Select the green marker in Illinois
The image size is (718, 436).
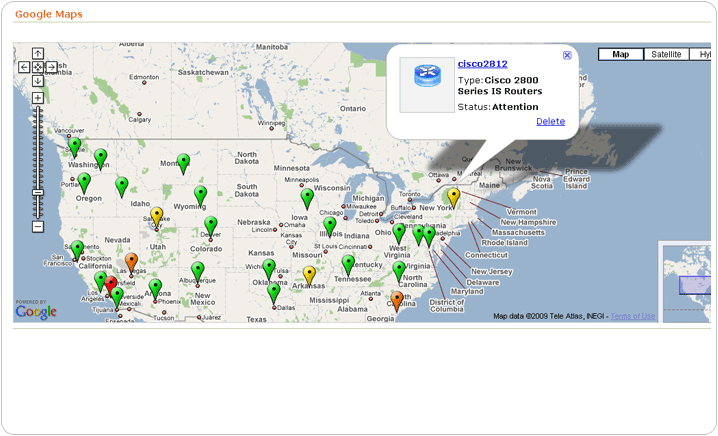pyautogui.click(x=330, y=227)
